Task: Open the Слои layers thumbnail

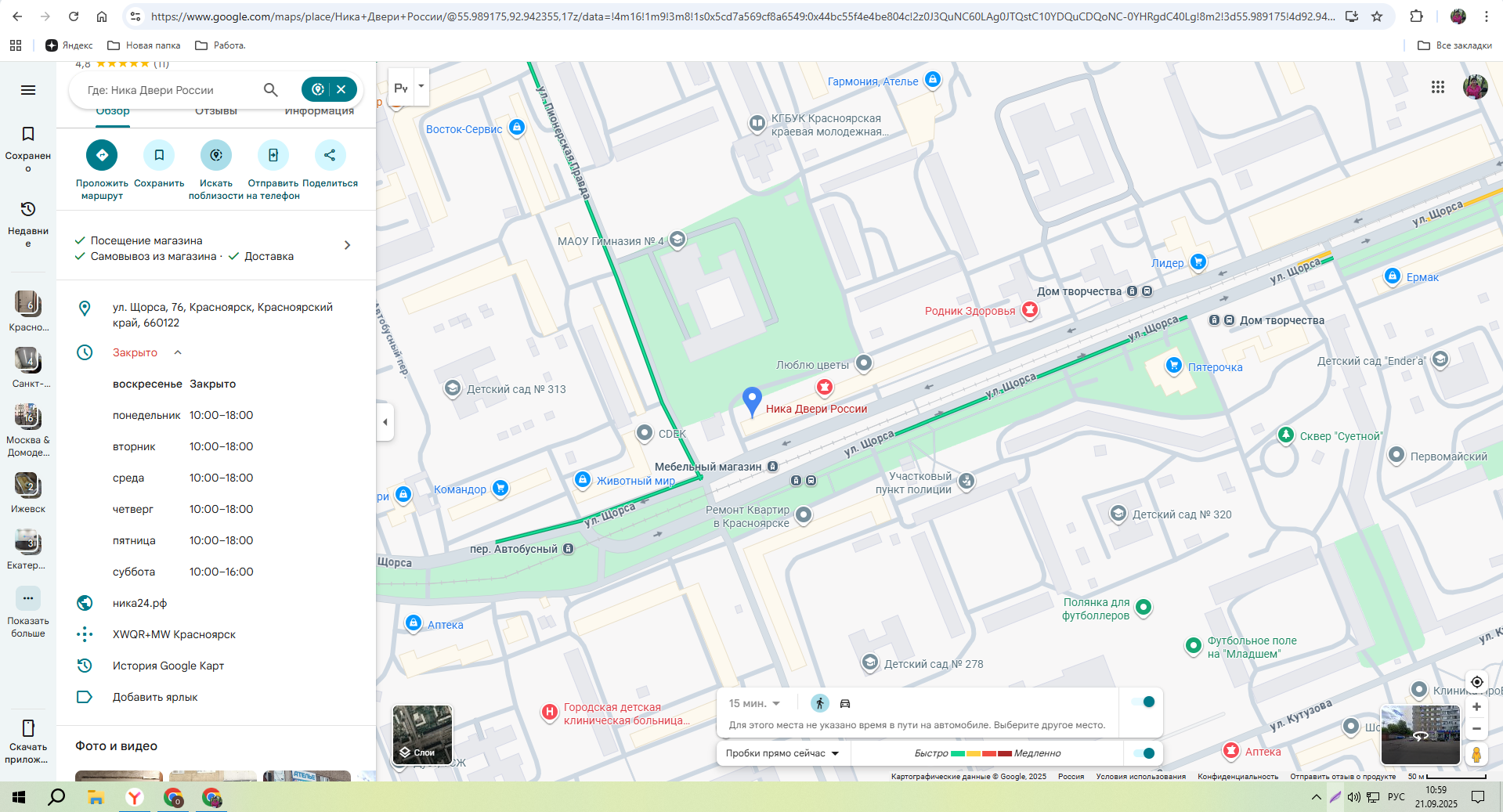Action: 422,734
